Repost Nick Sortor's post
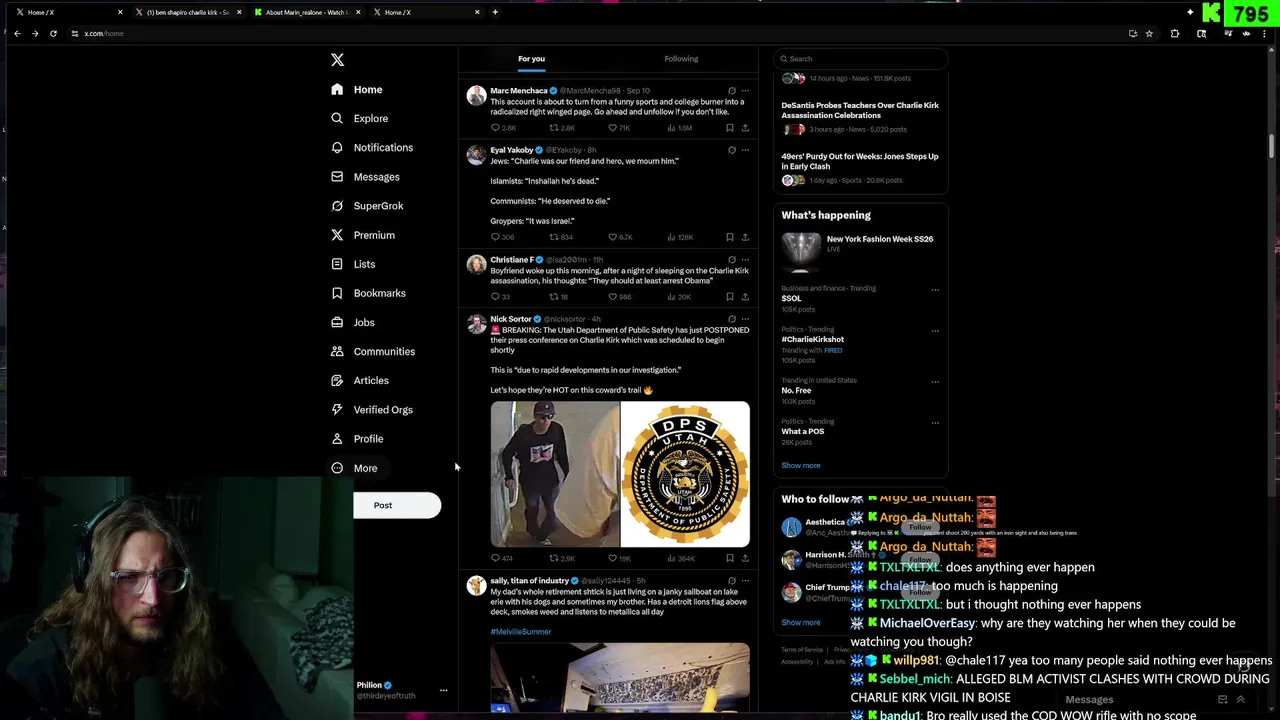The image size is (1280, 720). tap(554, 558)
